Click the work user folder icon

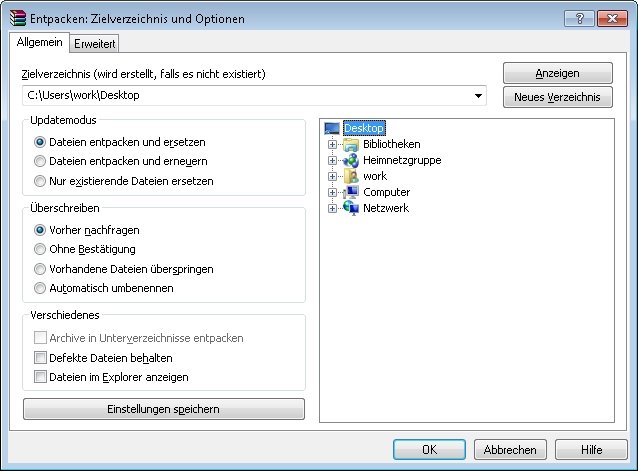pos(351,176)
